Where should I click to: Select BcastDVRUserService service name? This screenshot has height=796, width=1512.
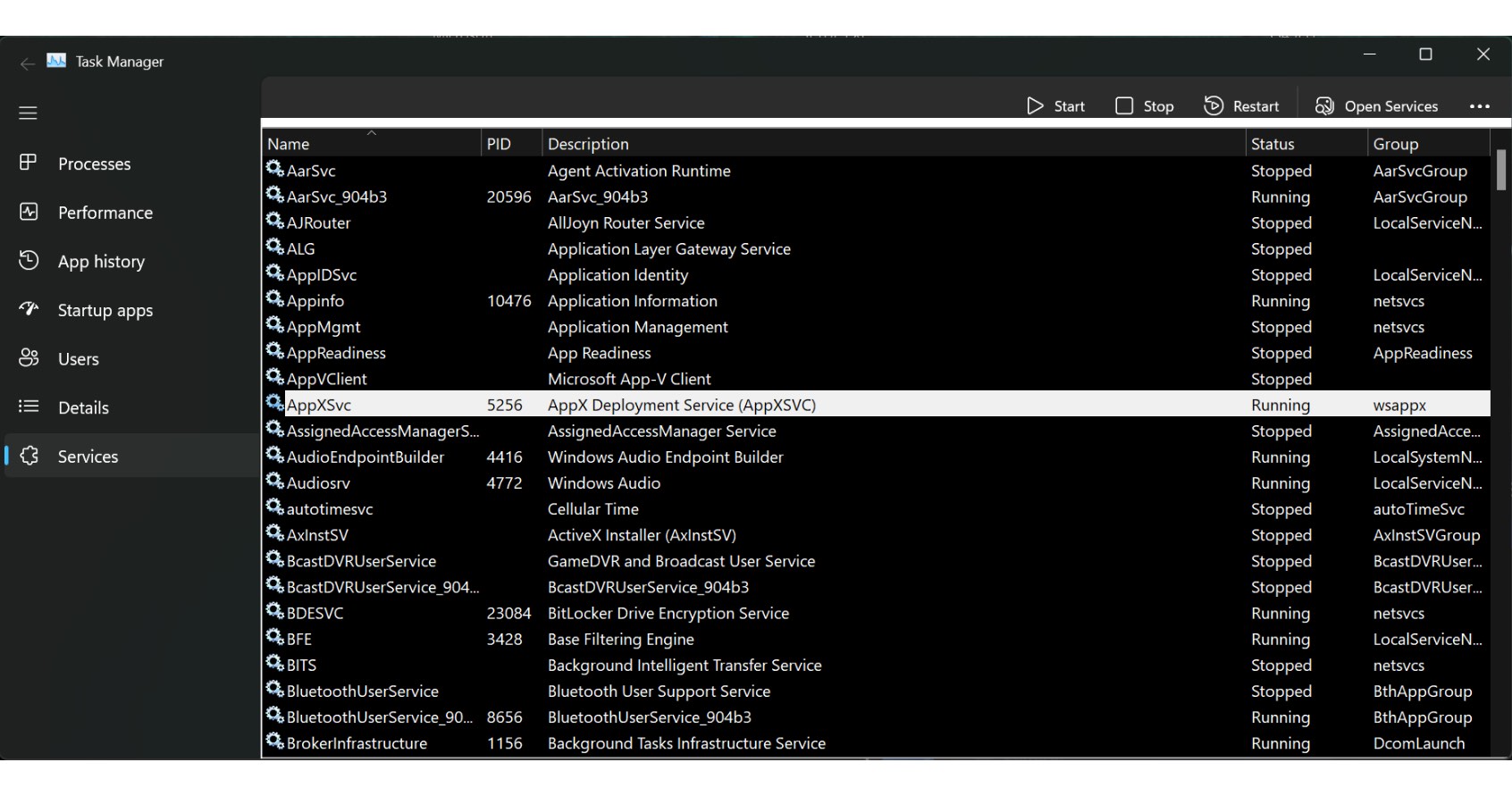click(362, 561)
